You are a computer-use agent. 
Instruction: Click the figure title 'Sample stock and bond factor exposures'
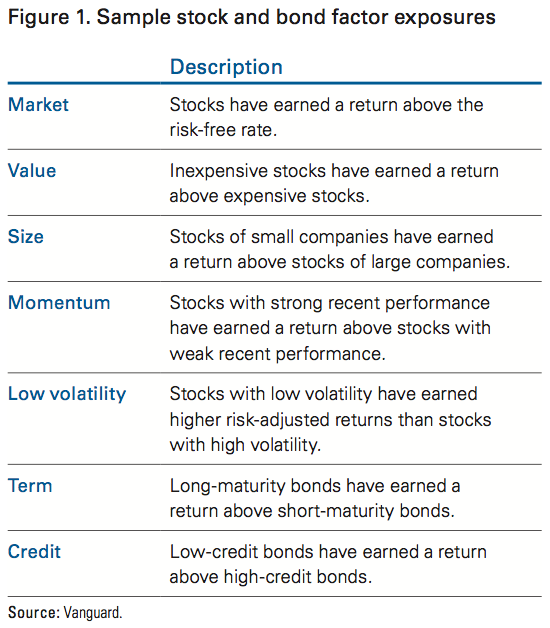pos(296,18)
